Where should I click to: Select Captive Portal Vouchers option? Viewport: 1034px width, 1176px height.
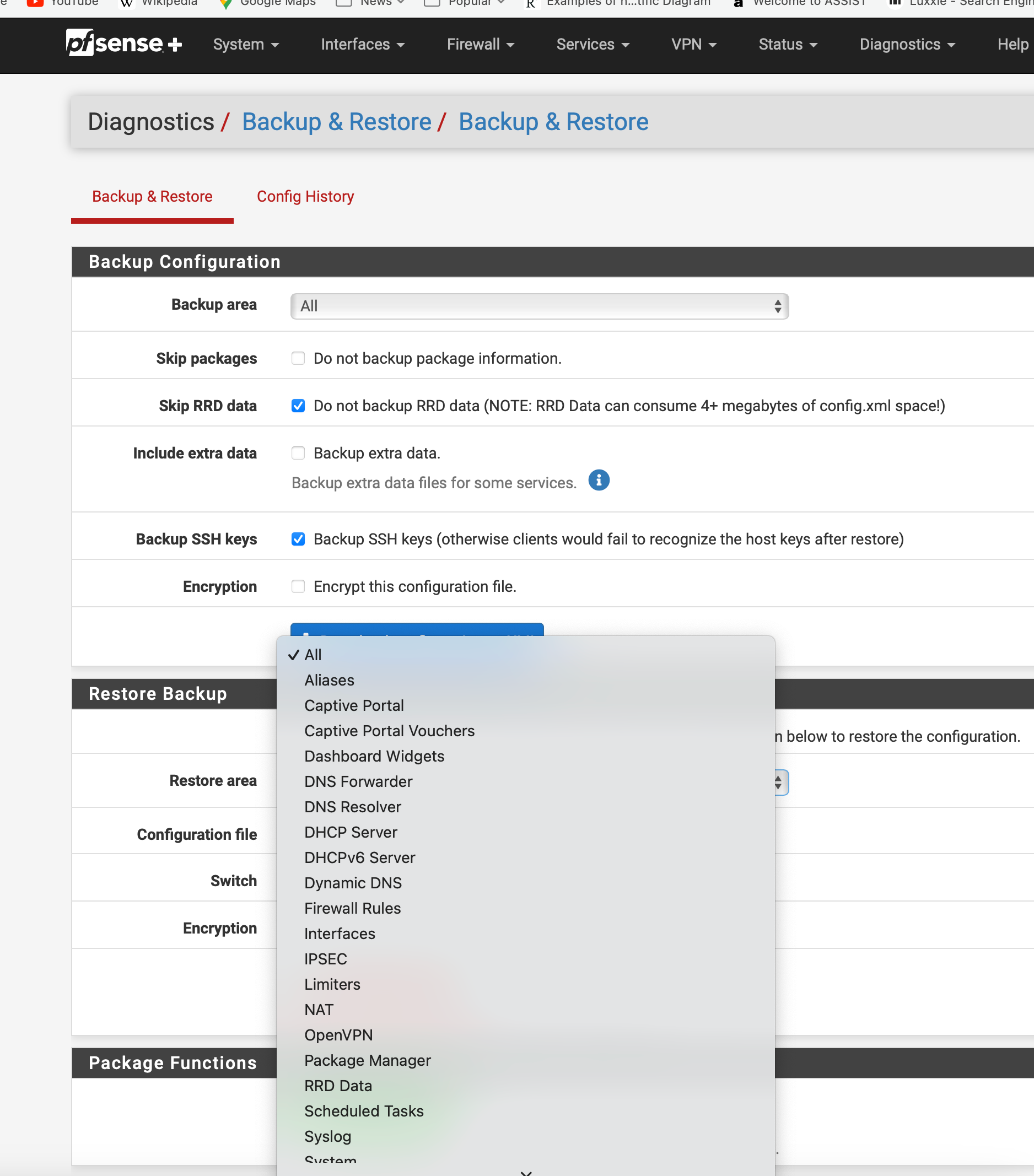tap(525, 731)
